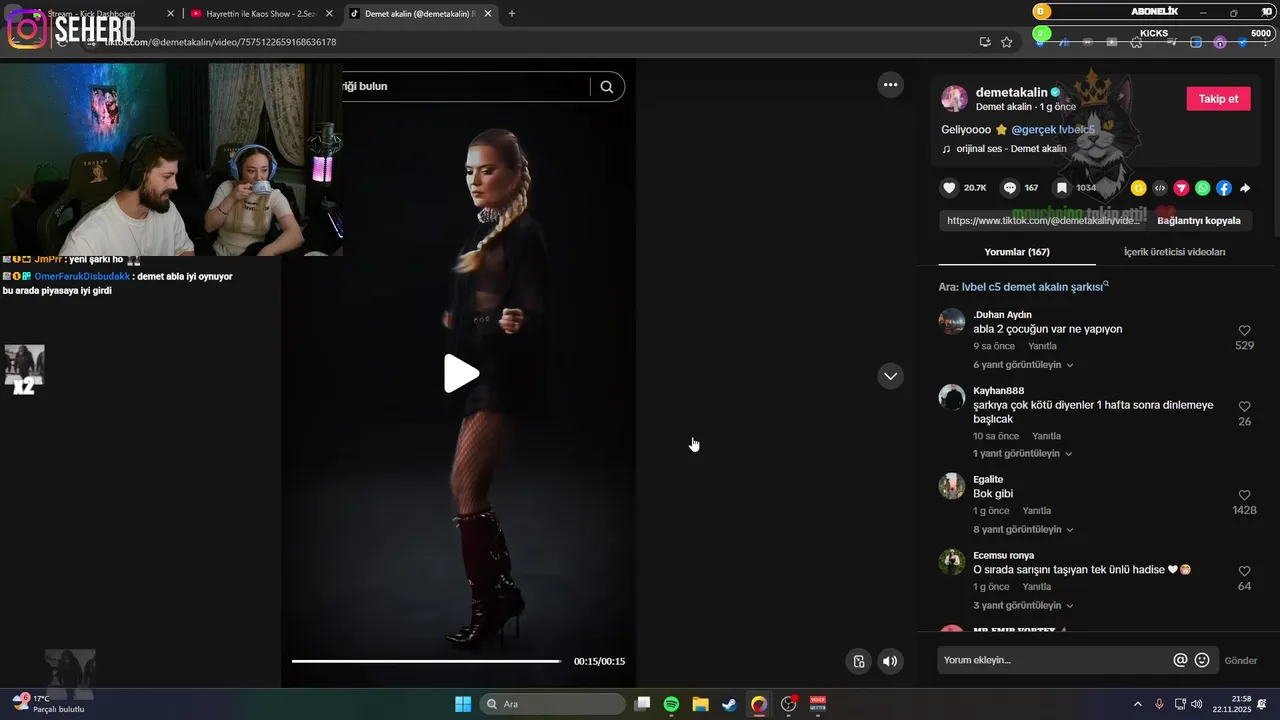Open the Windows Start menu

(x=463, y=704)
